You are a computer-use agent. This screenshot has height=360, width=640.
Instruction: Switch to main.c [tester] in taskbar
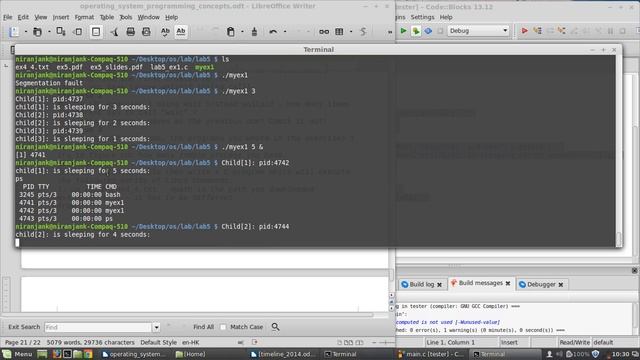(x=431, y=354)
